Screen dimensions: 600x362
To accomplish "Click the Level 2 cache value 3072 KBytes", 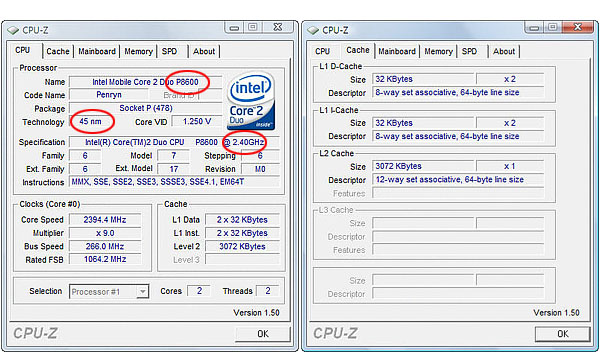I will (242, 246).
